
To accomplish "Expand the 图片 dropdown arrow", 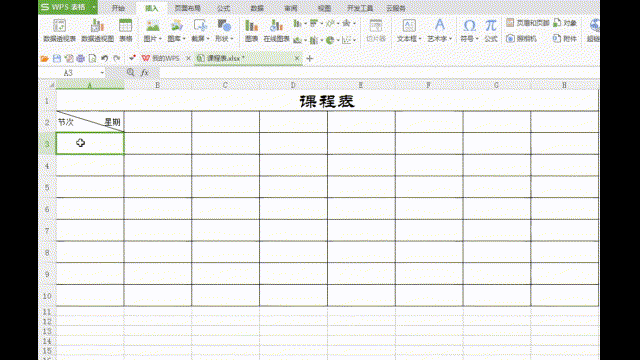I will point(160,39).
